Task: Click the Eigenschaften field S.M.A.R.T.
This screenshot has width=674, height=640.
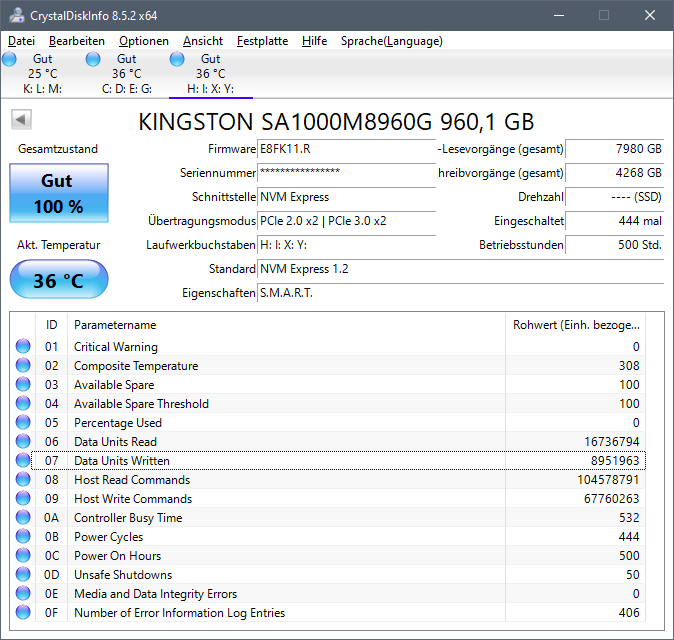Action: pos(461,293)
